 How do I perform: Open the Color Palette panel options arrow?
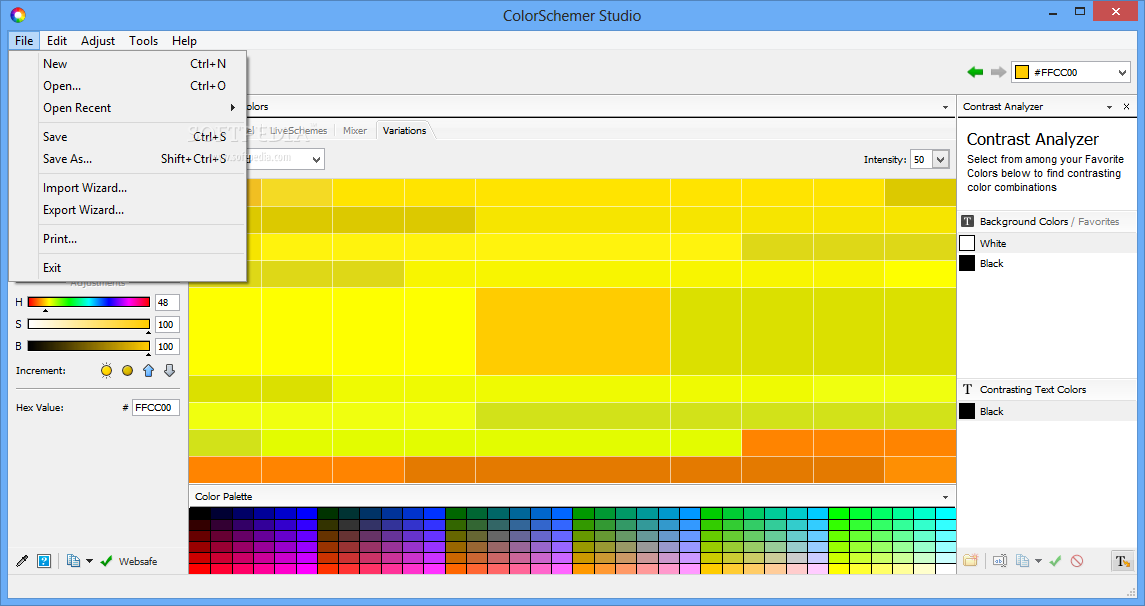946,496
